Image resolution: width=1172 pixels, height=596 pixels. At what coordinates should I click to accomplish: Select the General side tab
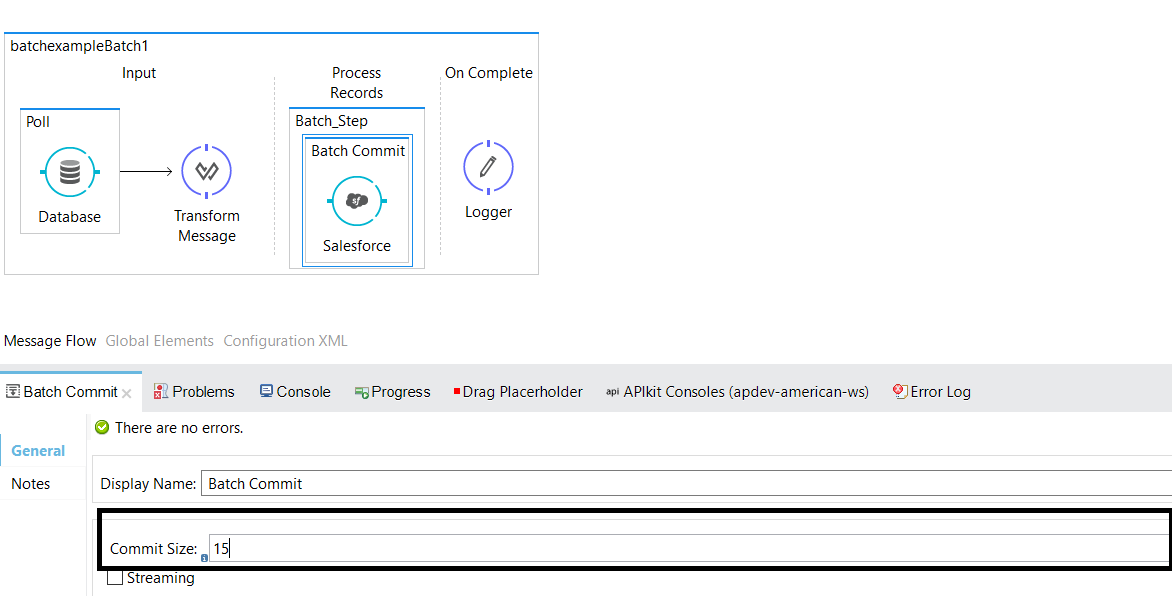(38, 451)
